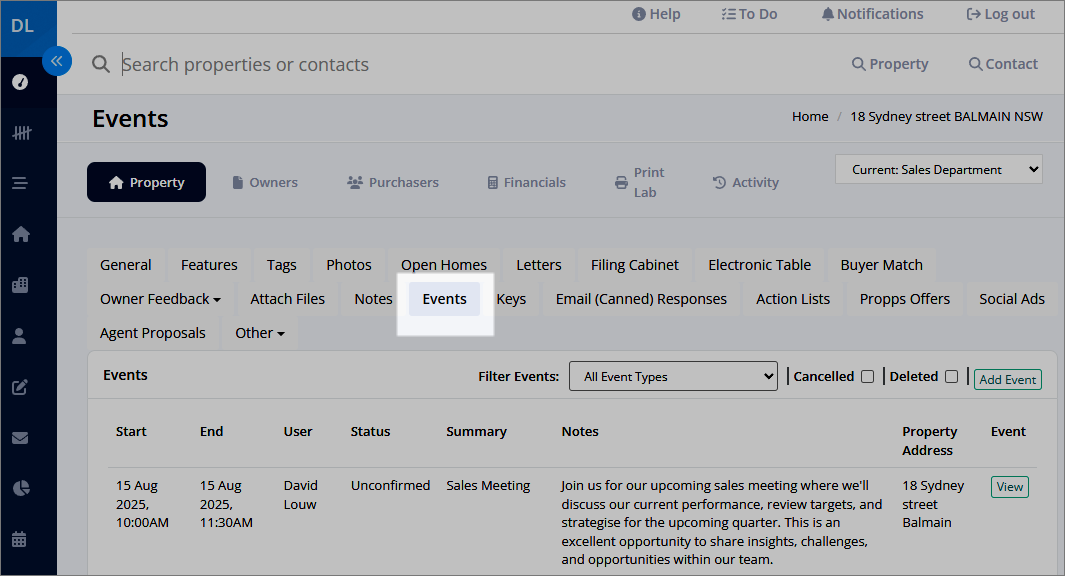Click the Summary column header
Screen dimensions: 1065x576
476,431
